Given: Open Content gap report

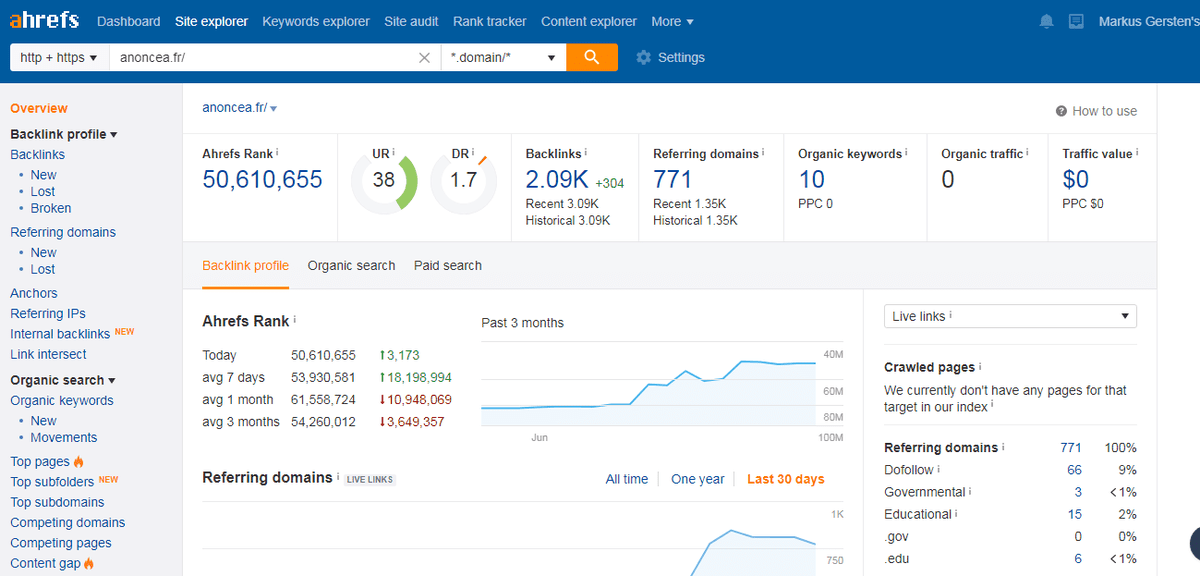Looking at the screenshot, I should pos(45,563).
